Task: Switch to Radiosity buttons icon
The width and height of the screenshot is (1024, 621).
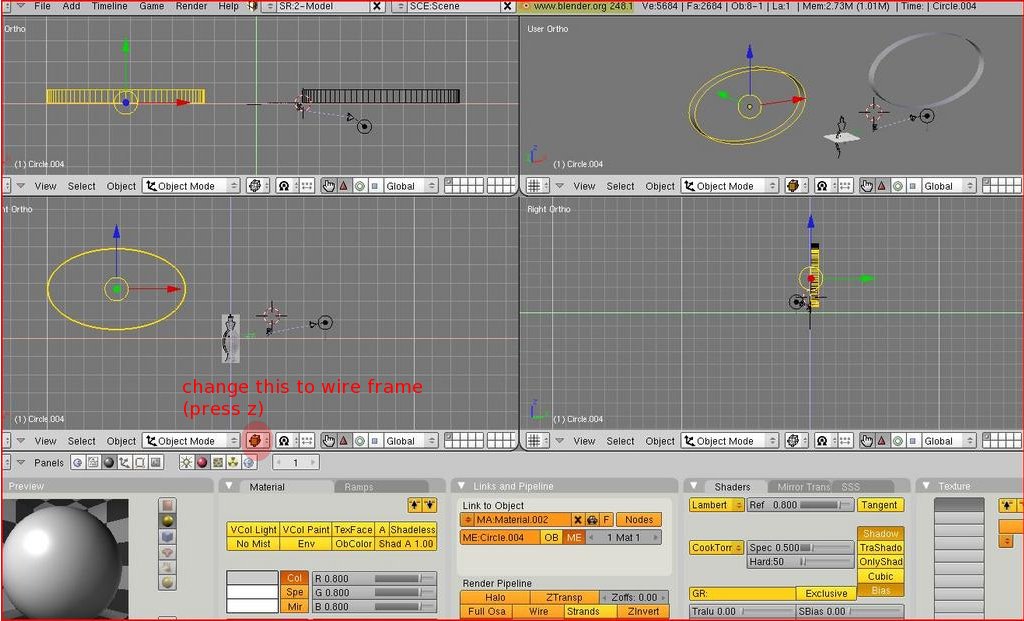Action: [233, 462]
